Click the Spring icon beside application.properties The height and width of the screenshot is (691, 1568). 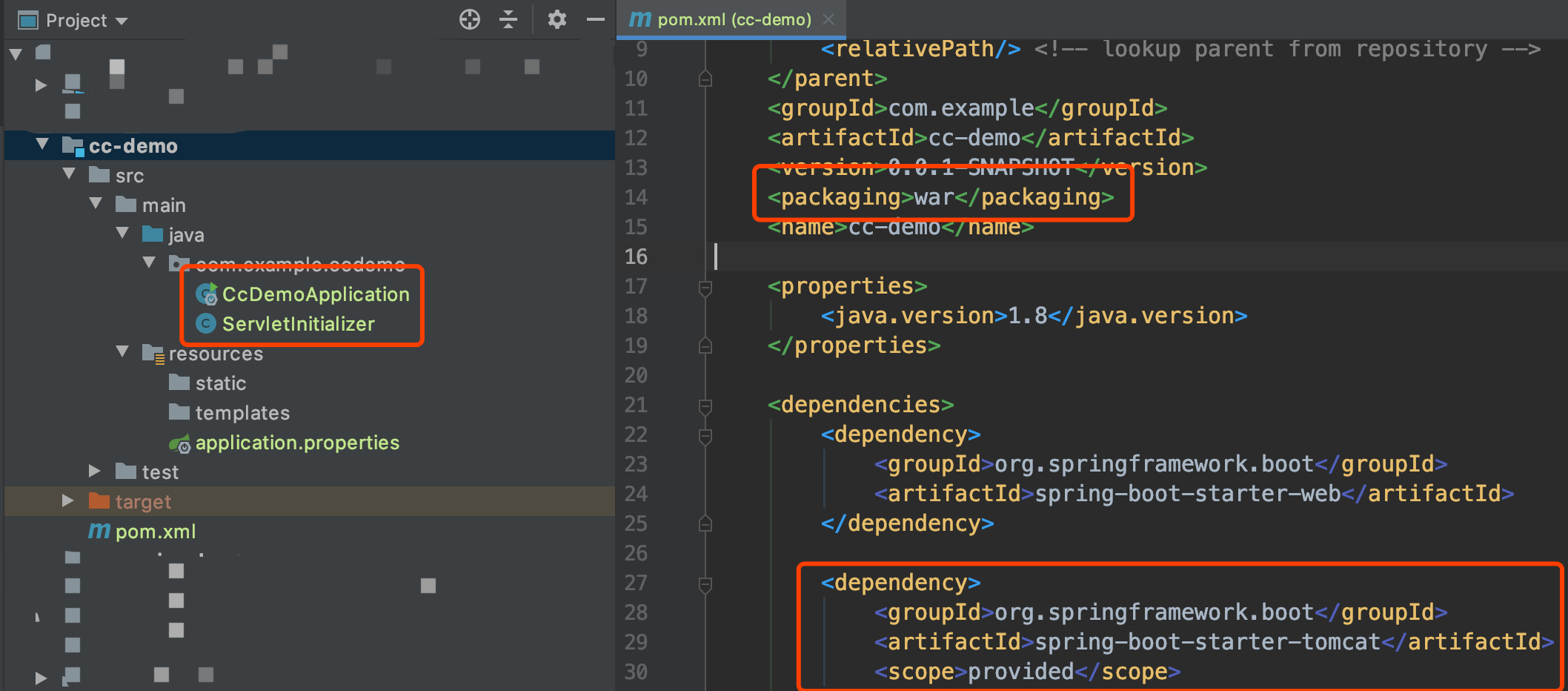180,443
